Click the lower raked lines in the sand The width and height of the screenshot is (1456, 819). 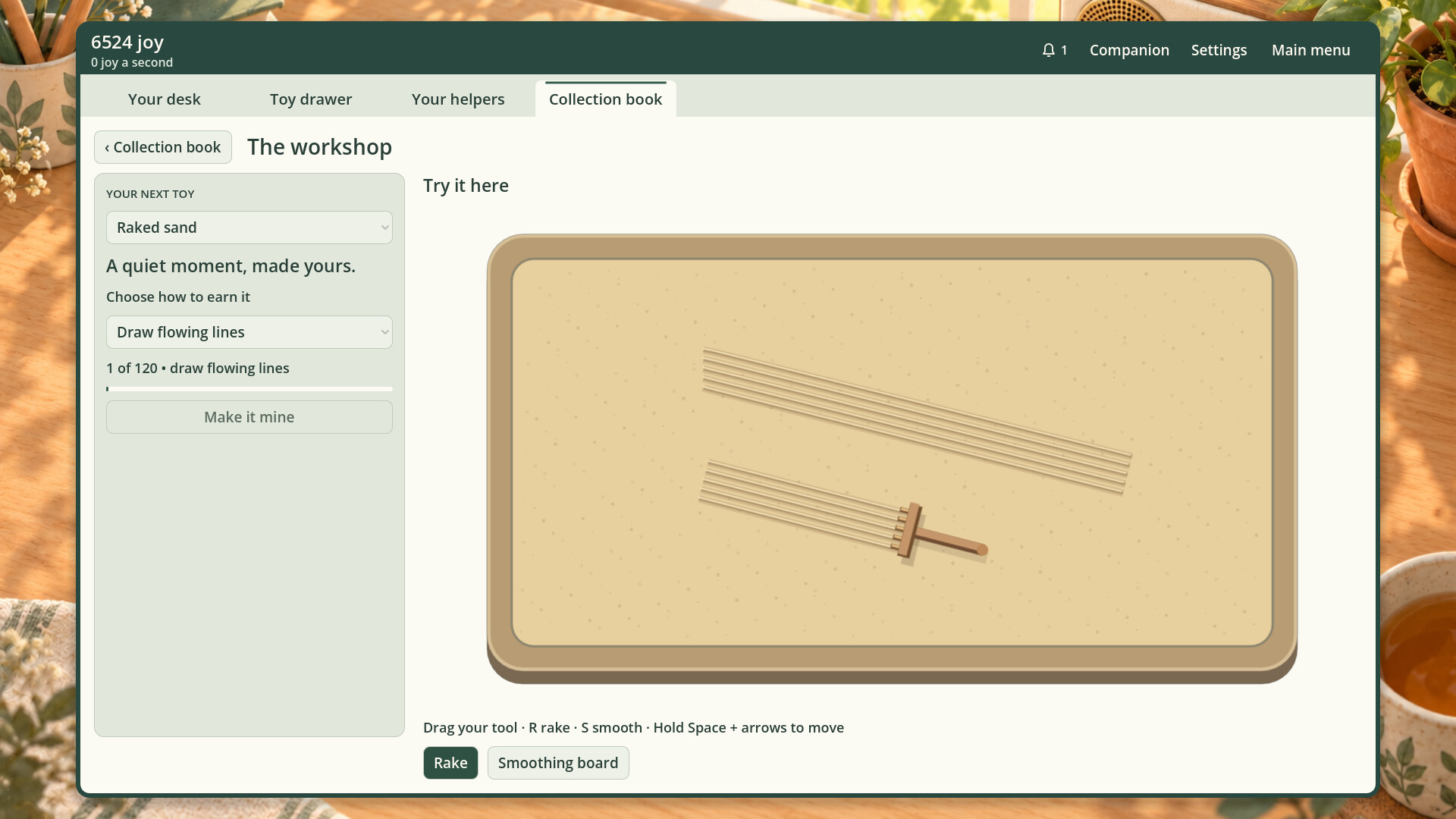point(800,504)
